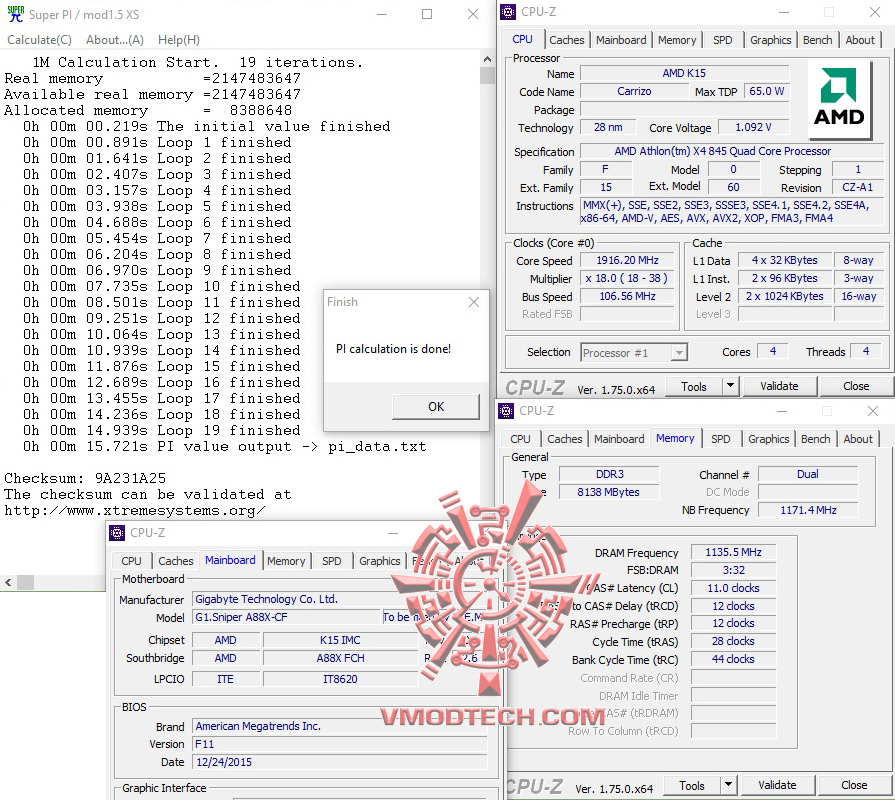895x800 pixels.
Task: Click Validate in Memory CPU-Z window
Action: (x=777, y=785)
